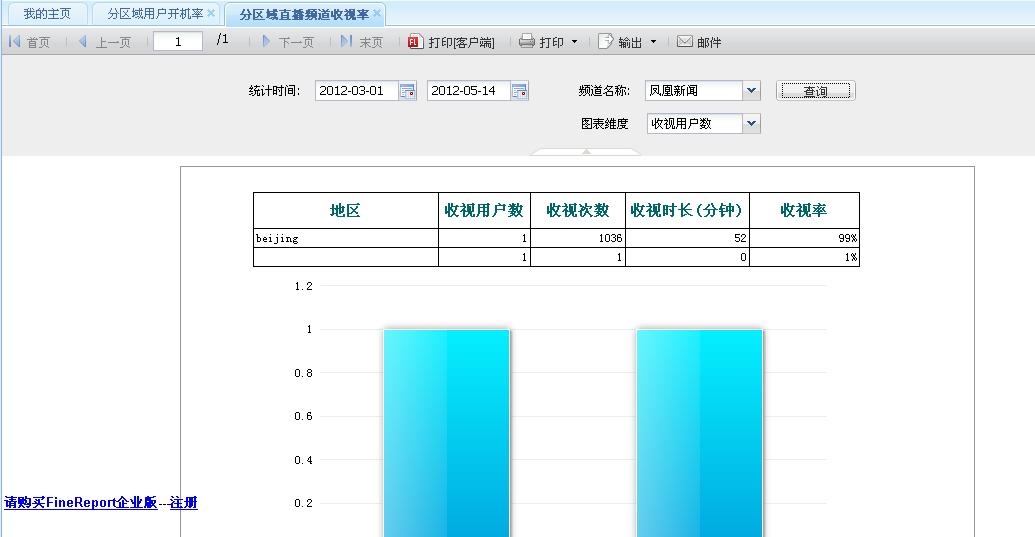Expand the 打印 dropdown arrow
The image size is (1035, 537).
(574, 42)
